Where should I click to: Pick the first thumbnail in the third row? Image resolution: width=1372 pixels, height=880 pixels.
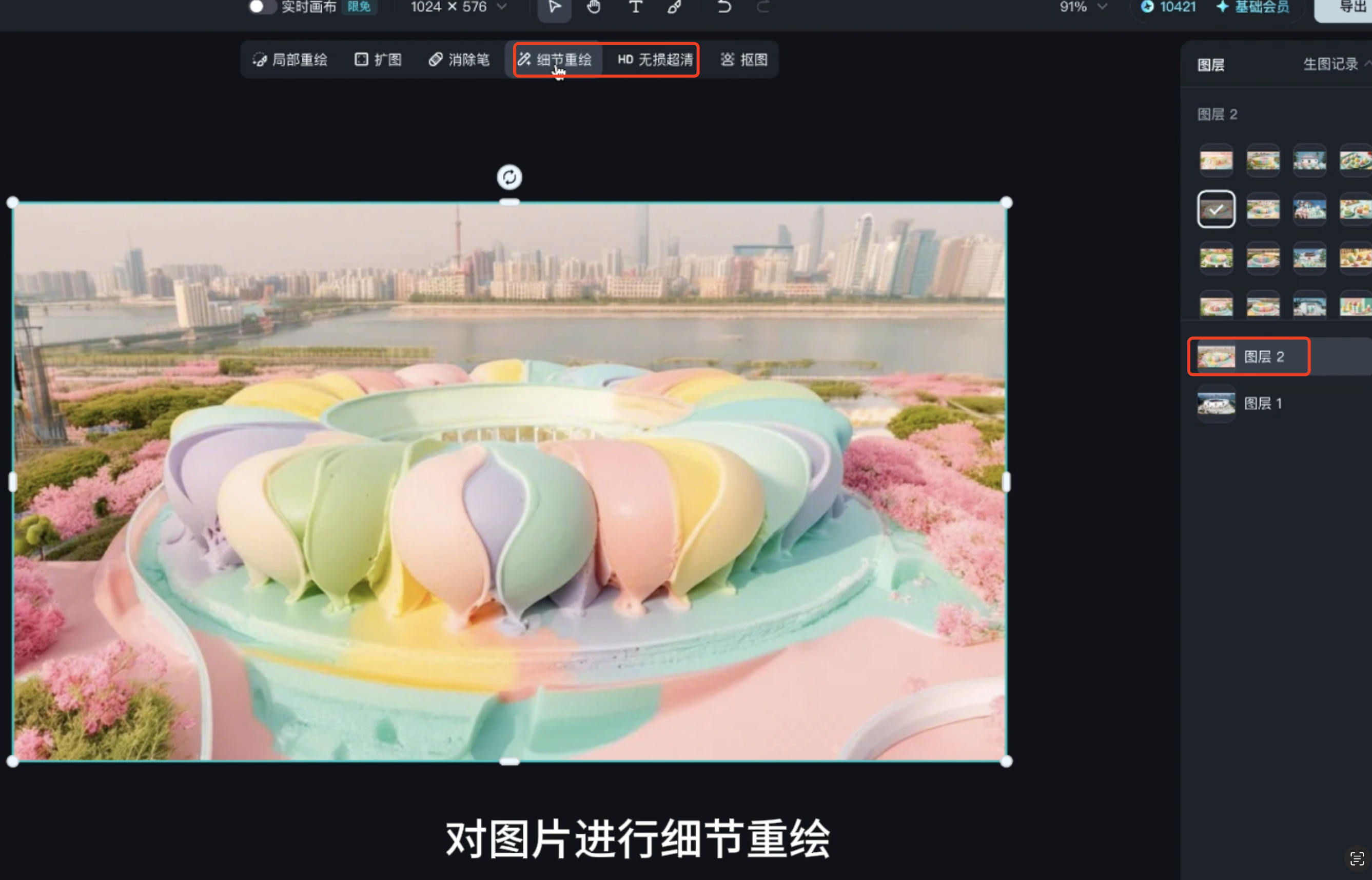[x=1216, y=258]
